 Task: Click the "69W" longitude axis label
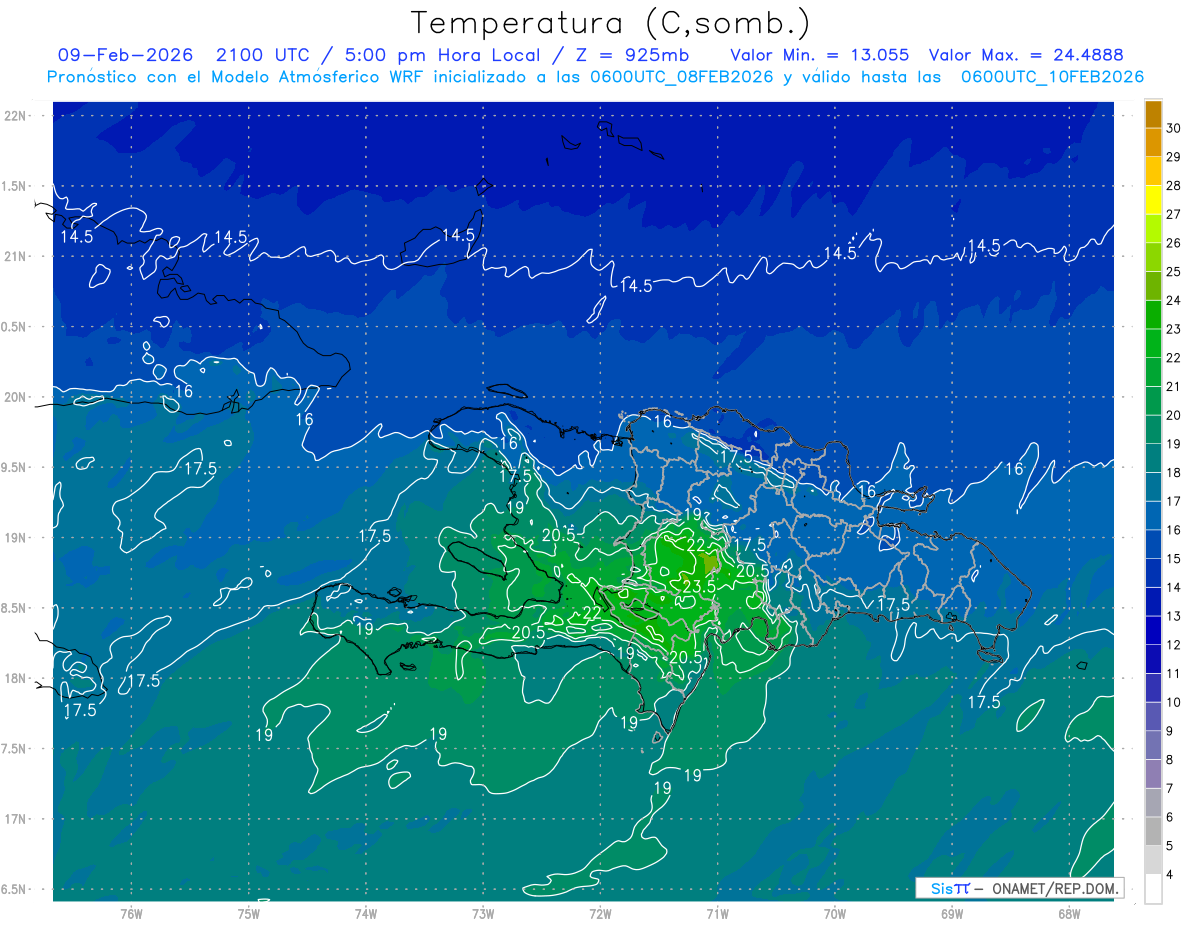tap(952, 914)
